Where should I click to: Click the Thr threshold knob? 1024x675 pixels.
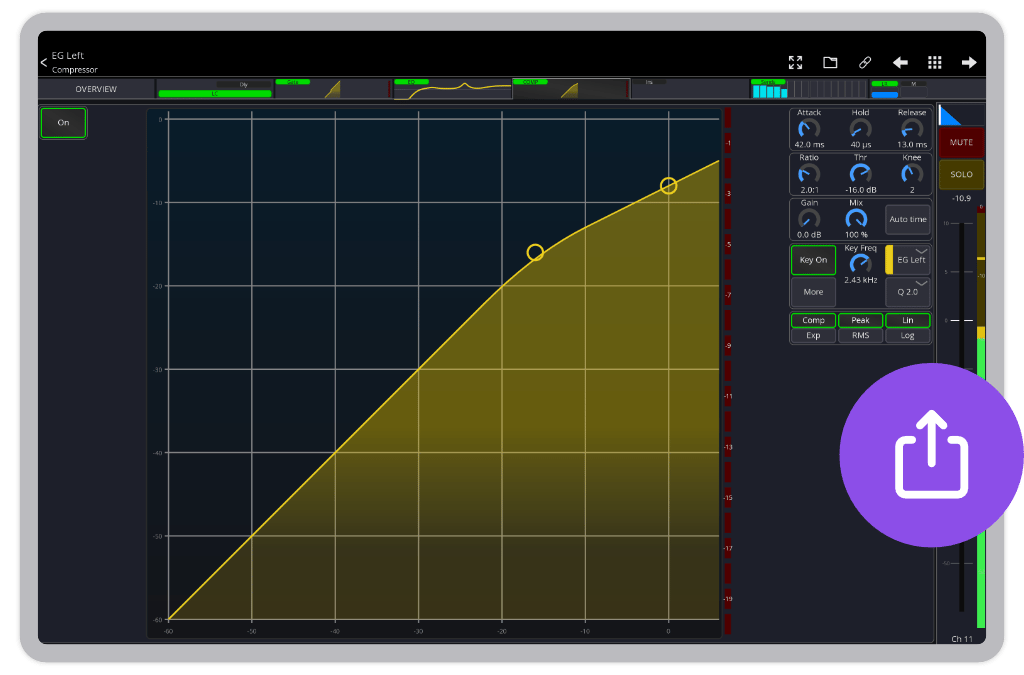coord(860,173)
